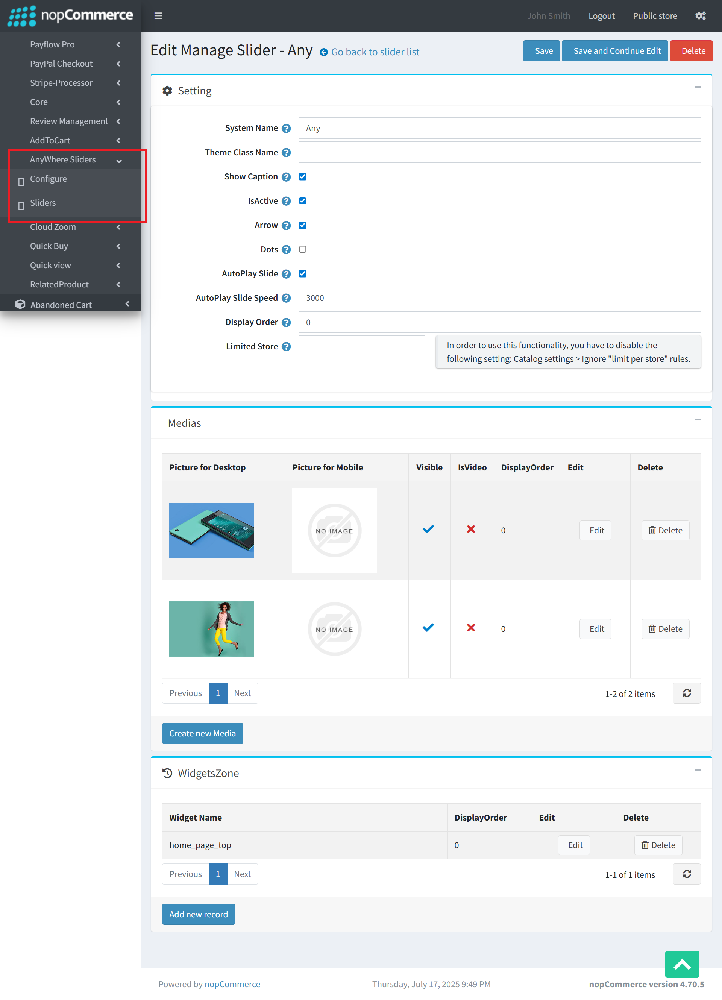
Task: Click the IsActive help icon
Action: click(286, 201)
